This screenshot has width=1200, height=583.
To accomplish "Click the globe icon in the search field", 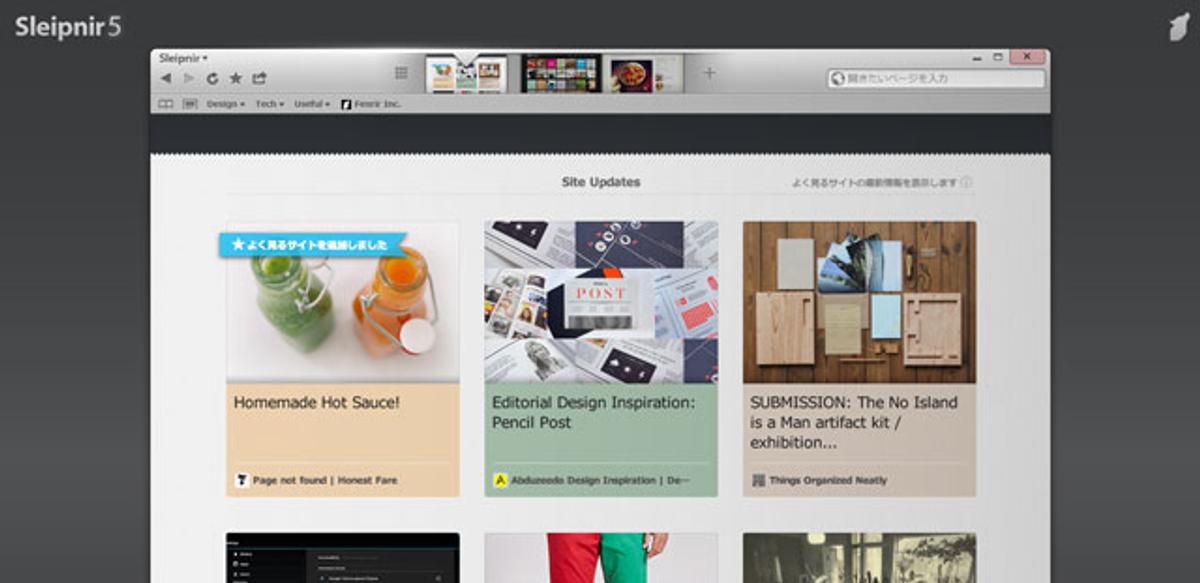I will pyautogui.click(x=838, y=78).
